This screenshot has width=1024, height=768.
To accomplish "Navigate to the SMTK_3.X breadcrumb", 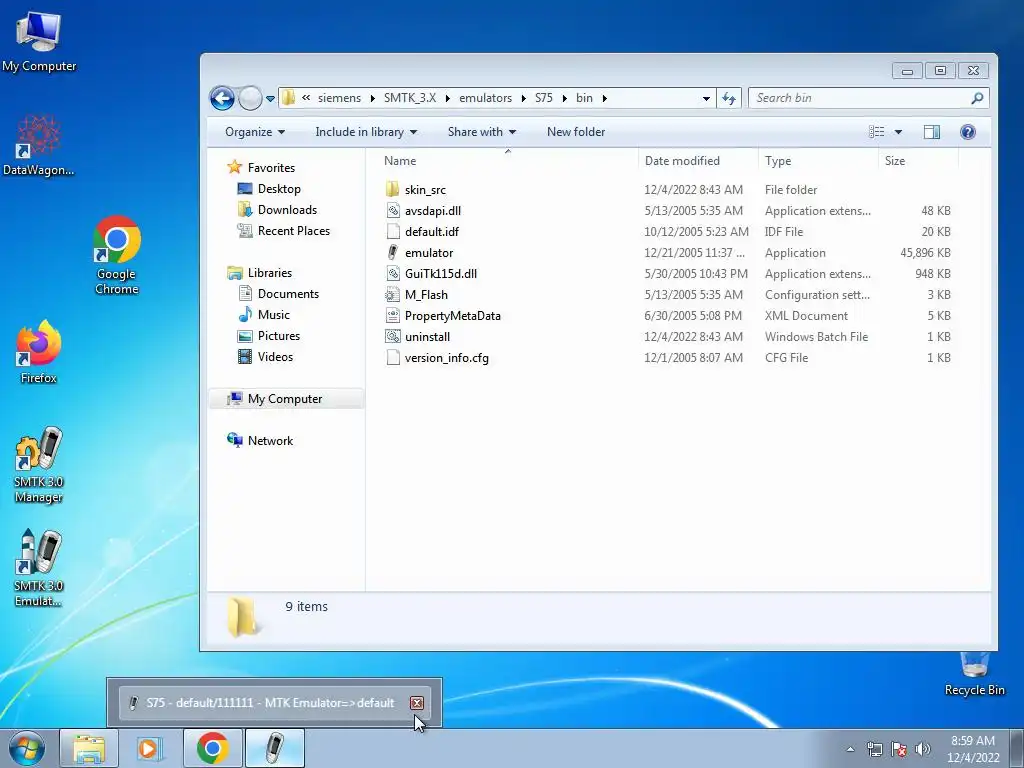I will click(409, 98).
